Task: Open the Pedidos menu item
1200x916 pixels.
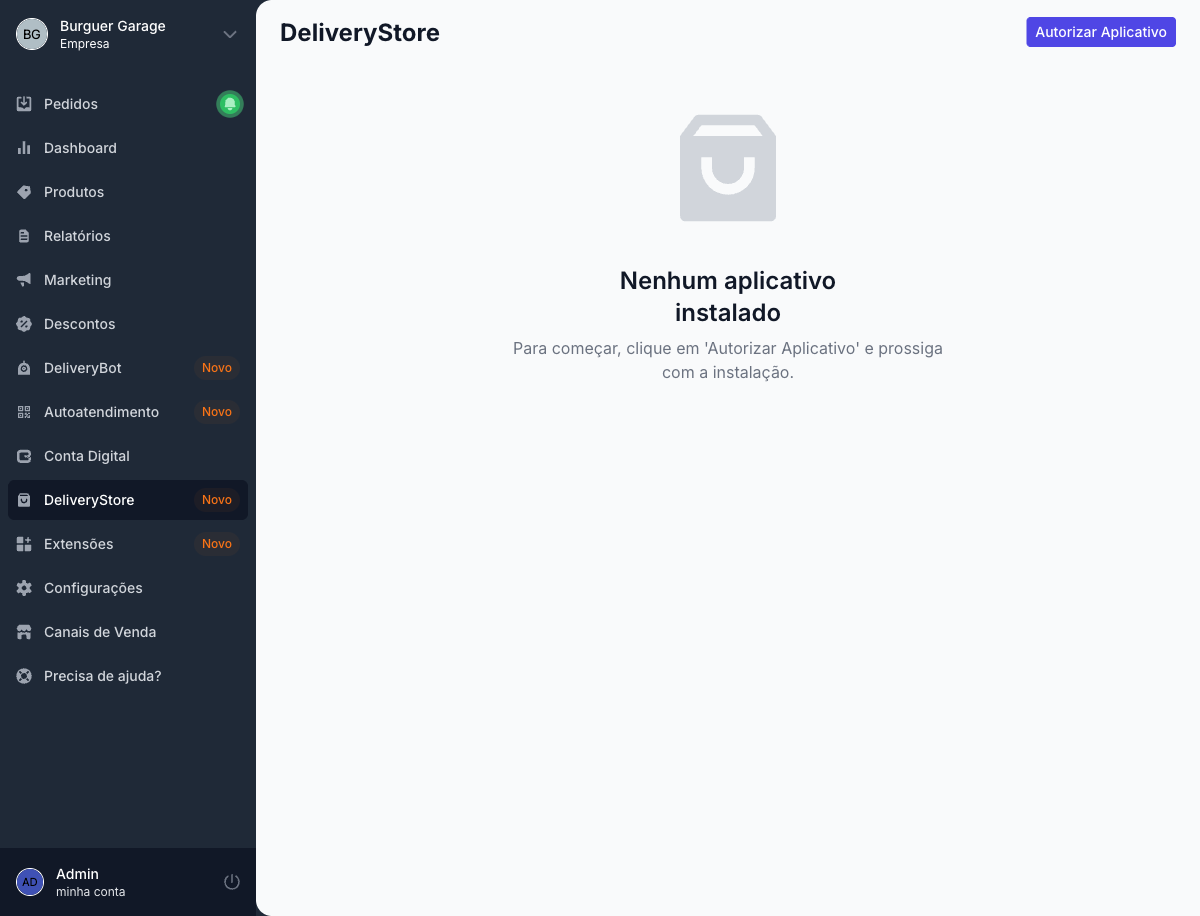Action: click(x=128, y=104)
